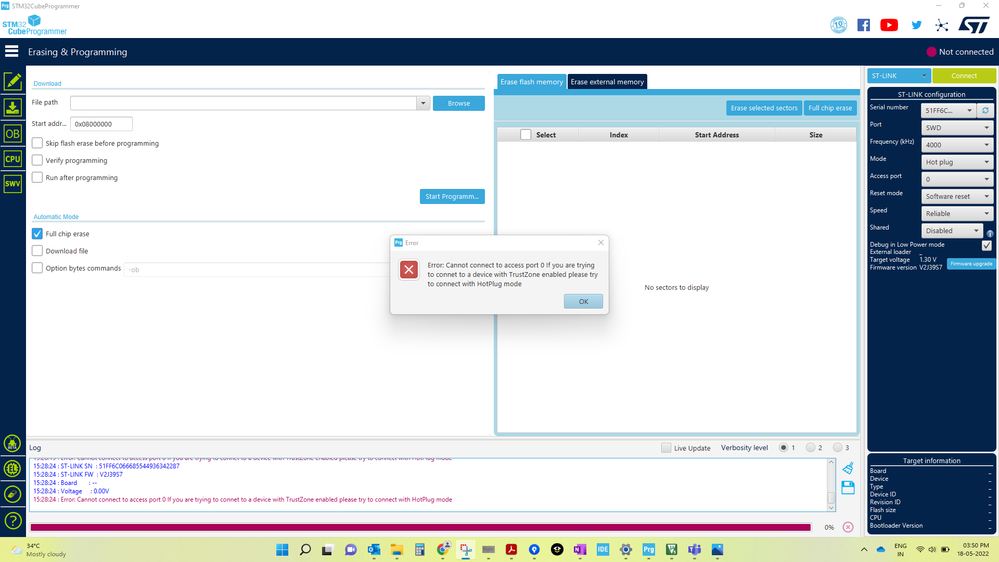The width and height of the screenshot is (999, 562).
Task: Open the ST Facebook page icon
Action: [x=863, y=25]
